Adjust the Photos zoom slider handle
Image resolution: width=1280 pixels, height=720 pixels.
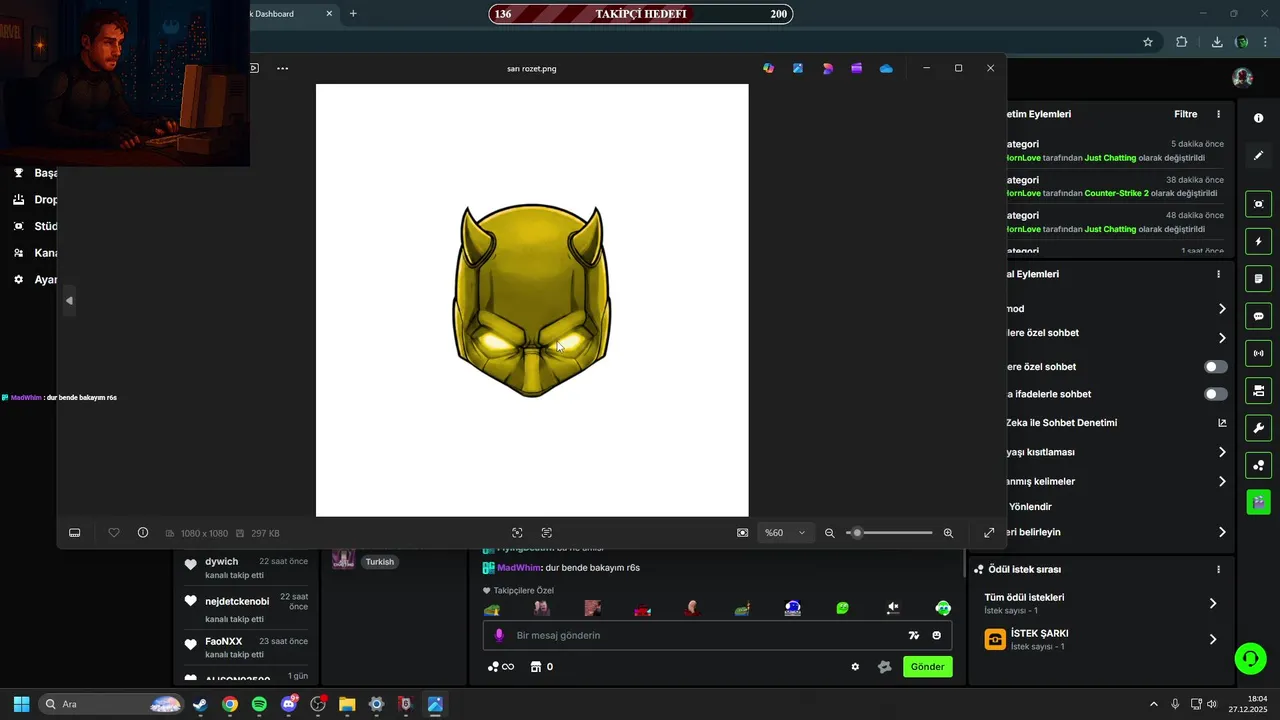coord(857,533)
